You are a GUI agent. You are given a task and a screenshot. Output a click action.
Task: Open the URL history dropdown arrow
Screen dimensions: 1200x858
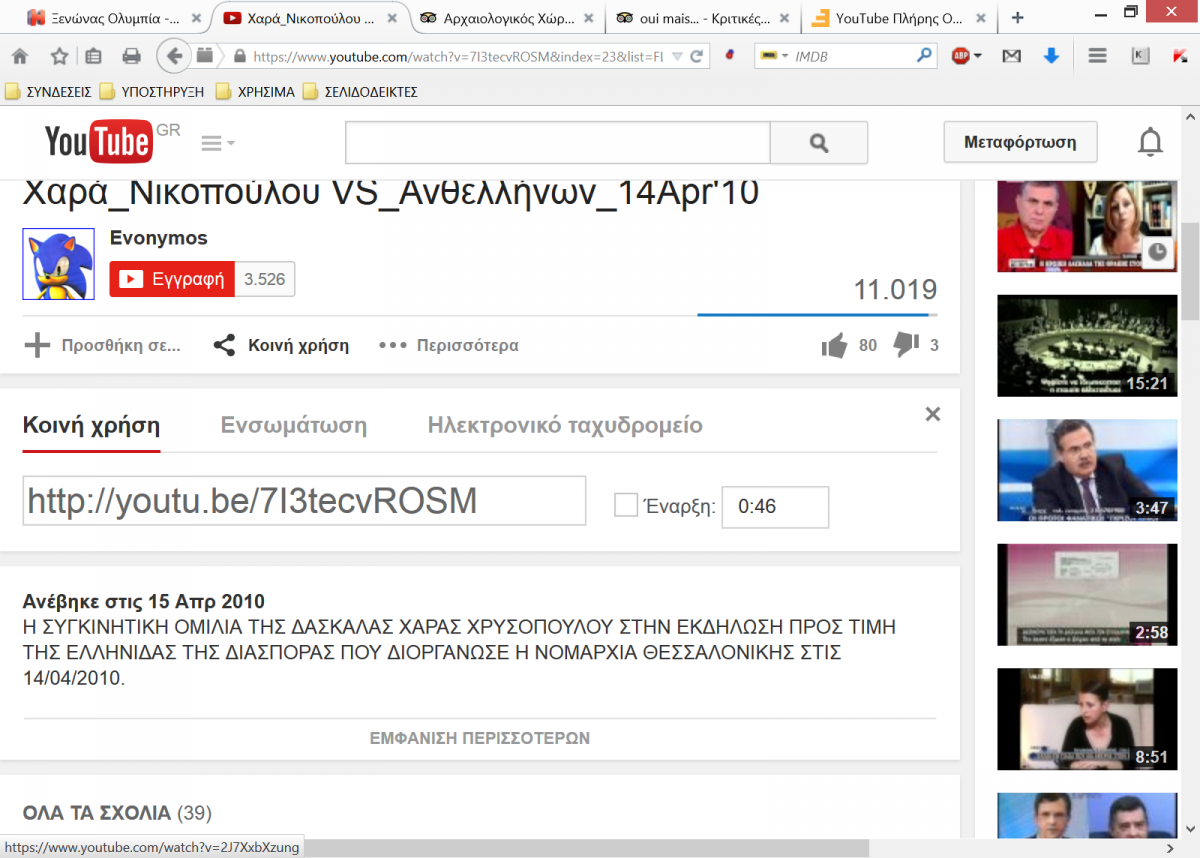678,56
